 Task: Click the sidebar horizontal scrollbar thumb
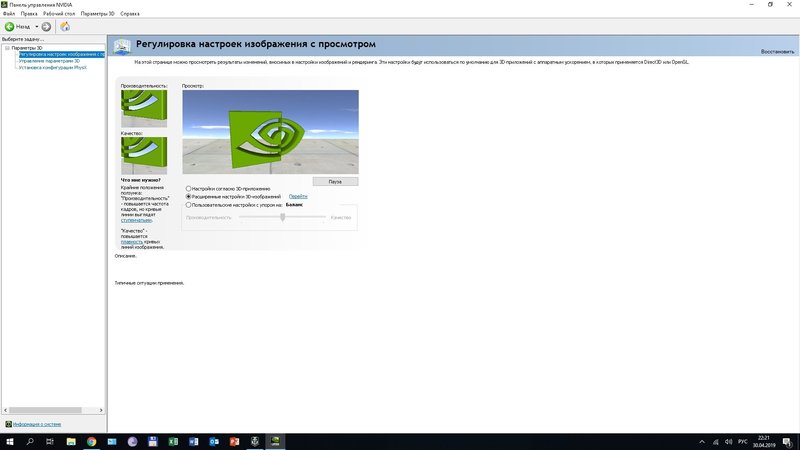[x=45, y=410]
